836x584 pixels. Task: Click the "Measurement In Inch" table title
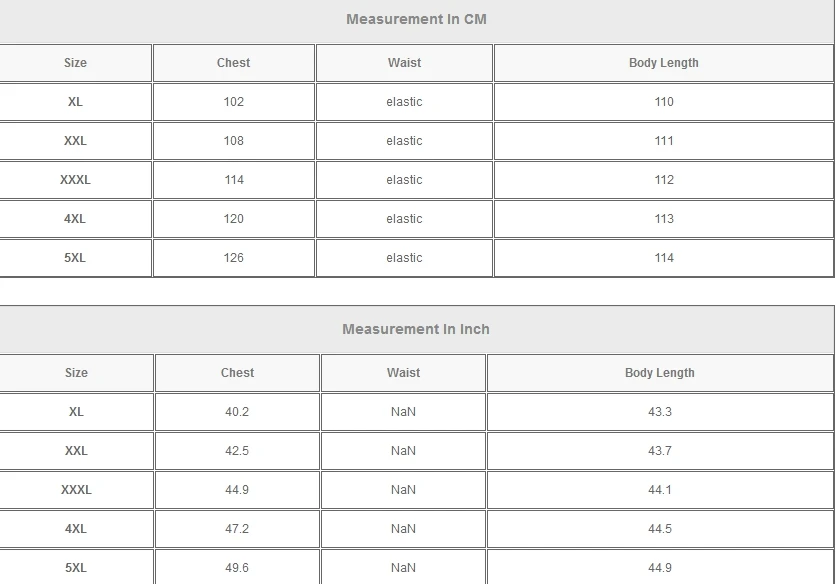pyautogui.click(x=416, y=329)
